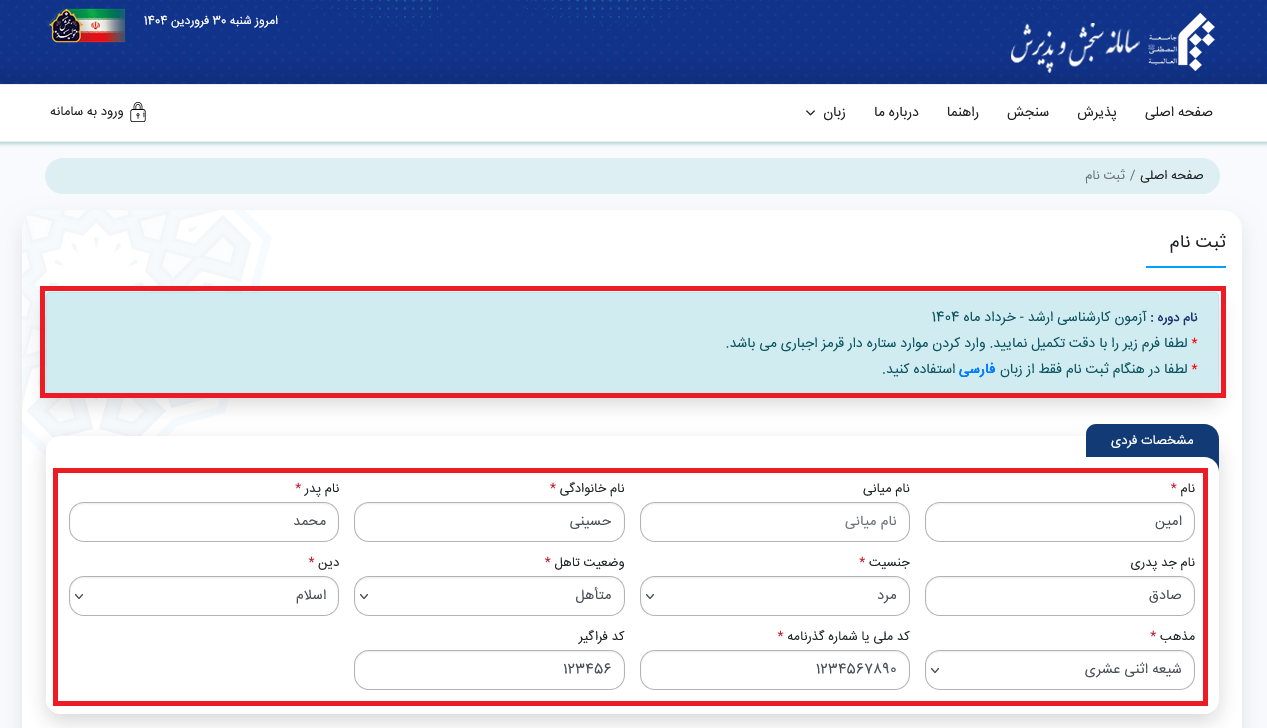Go to صفحه اصلی in navigation menu
1267x728 pixels.
(x=1178, y=112)
